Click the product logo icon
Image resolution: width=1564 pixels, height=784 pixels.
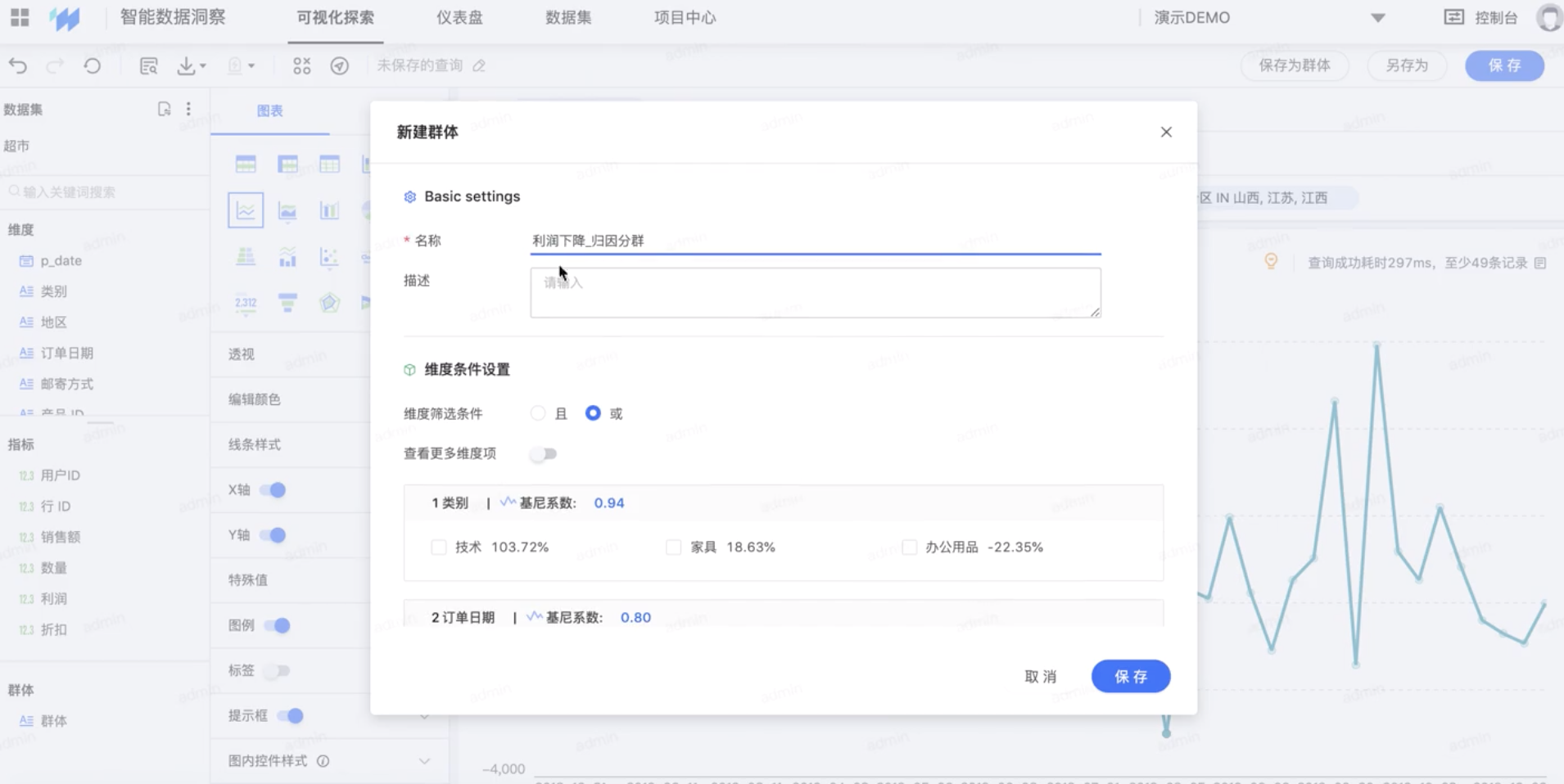point(65,18)
